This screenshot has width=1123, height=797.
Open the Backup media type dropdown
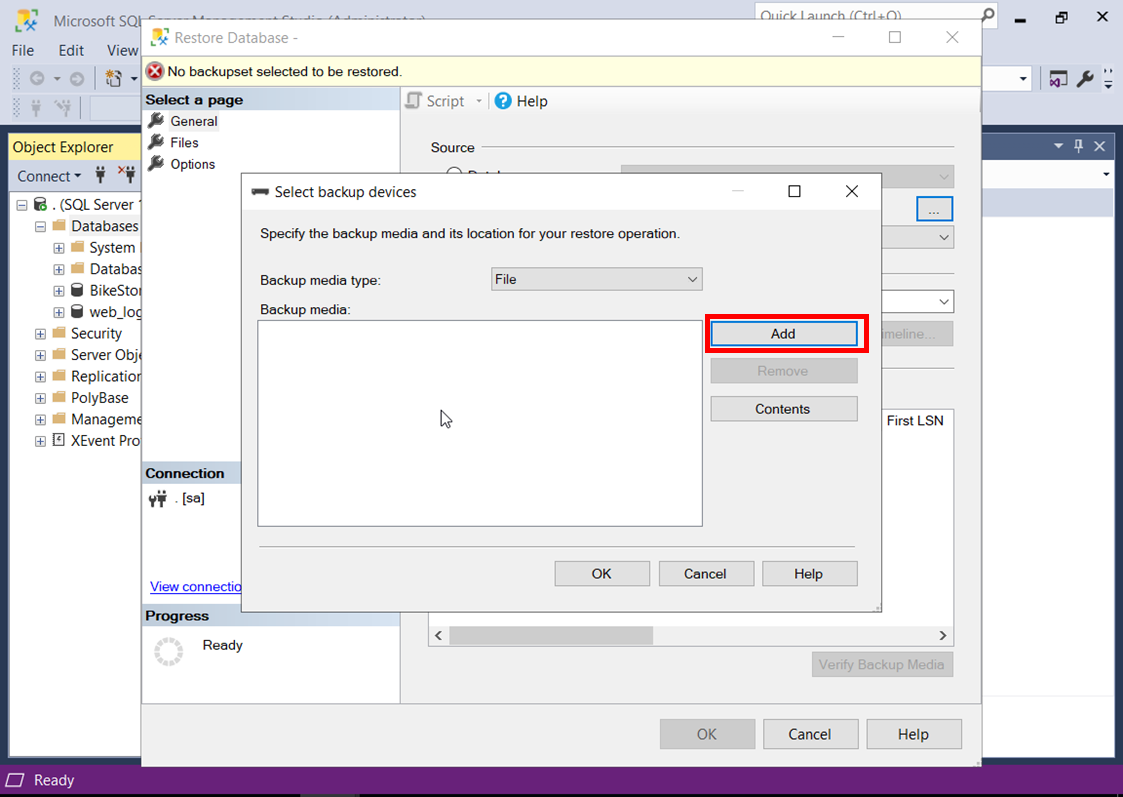pyautogui.click(x=597, y=279)
